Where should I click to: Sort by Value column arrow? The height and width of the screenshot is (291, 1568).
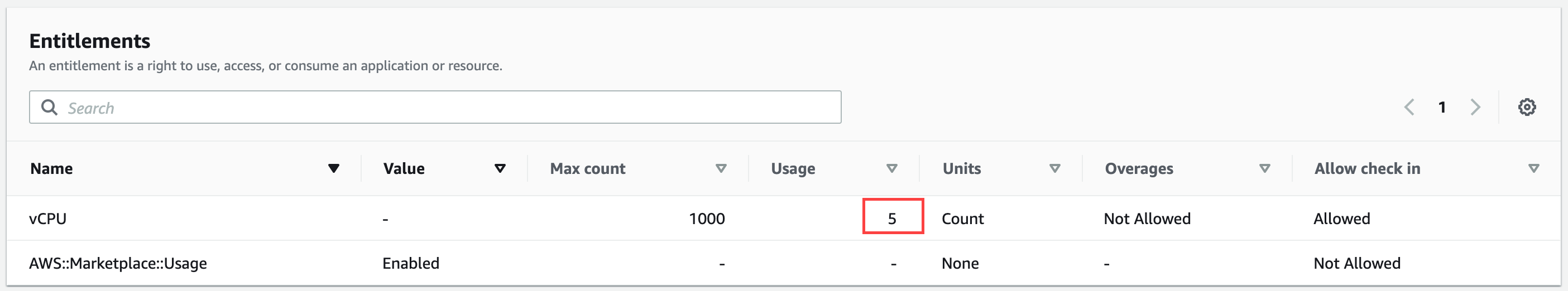(x=500, y=168)
